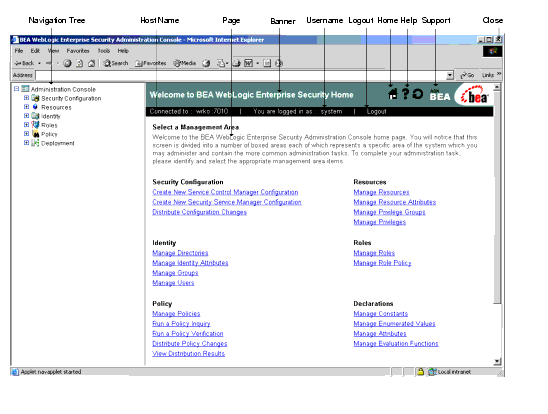Click Distribute Configuration Changes link
The height and width of the screenshot is (414, 548).
200,212
